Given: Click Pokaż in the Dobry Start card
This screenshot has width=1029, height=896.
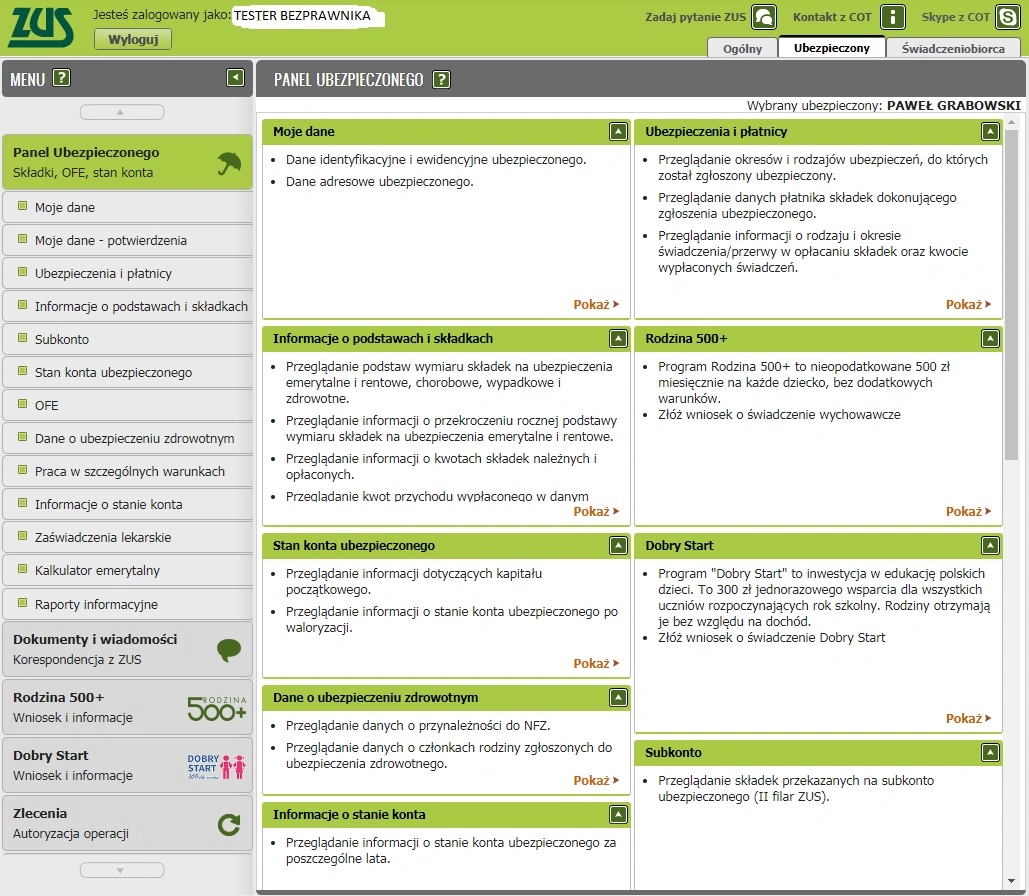Looking at the screenshot, I should pos(969,718).
